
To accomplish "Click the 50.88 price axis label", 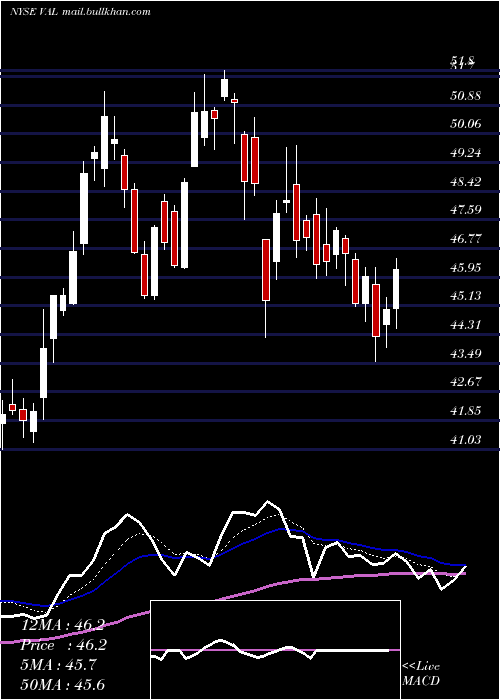I will (466, 96).
